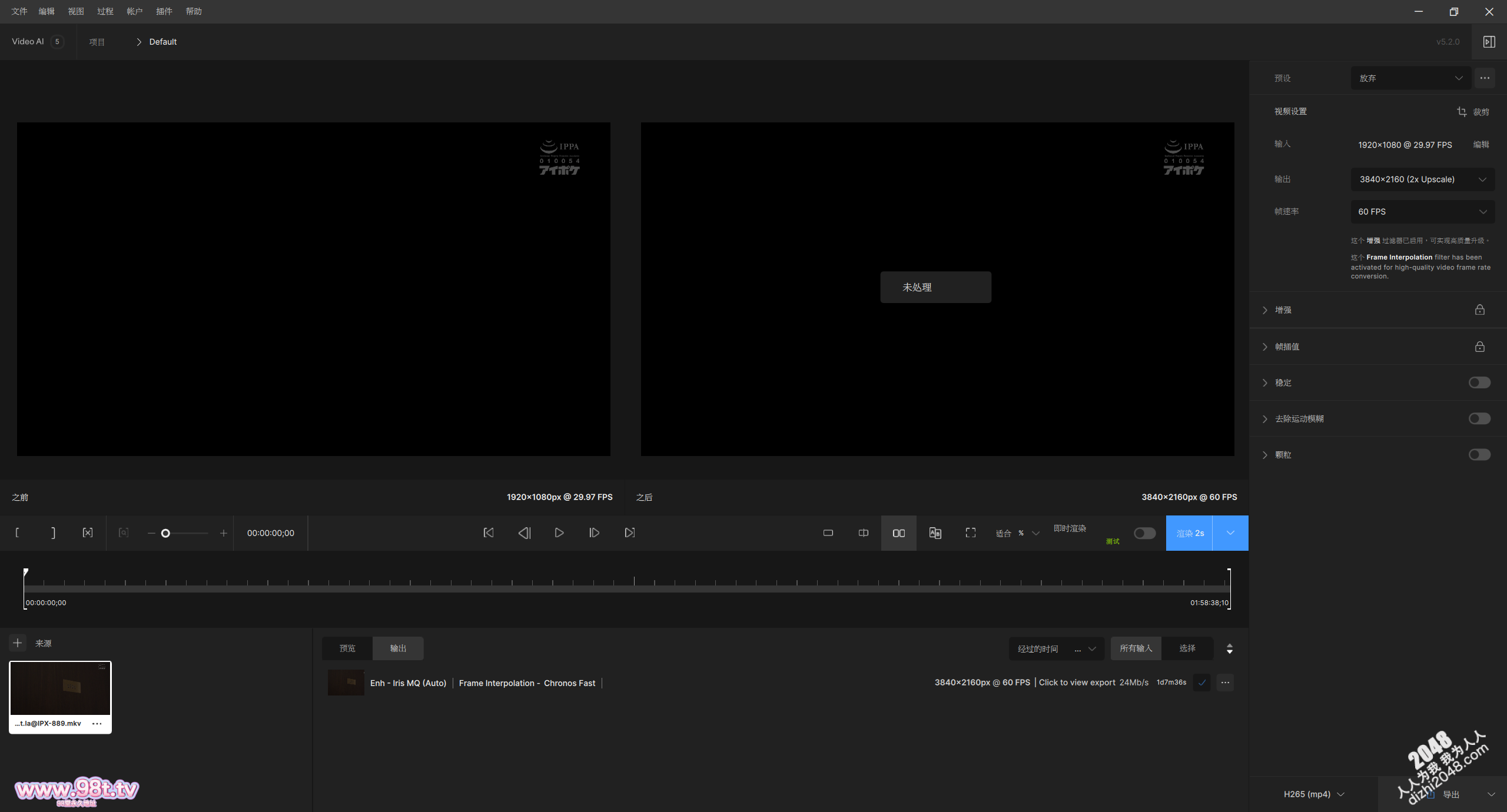Open the 60 FPS frame rate dropdown
This screenshot has height=812, width=1507.
(x=1422, y=212)
